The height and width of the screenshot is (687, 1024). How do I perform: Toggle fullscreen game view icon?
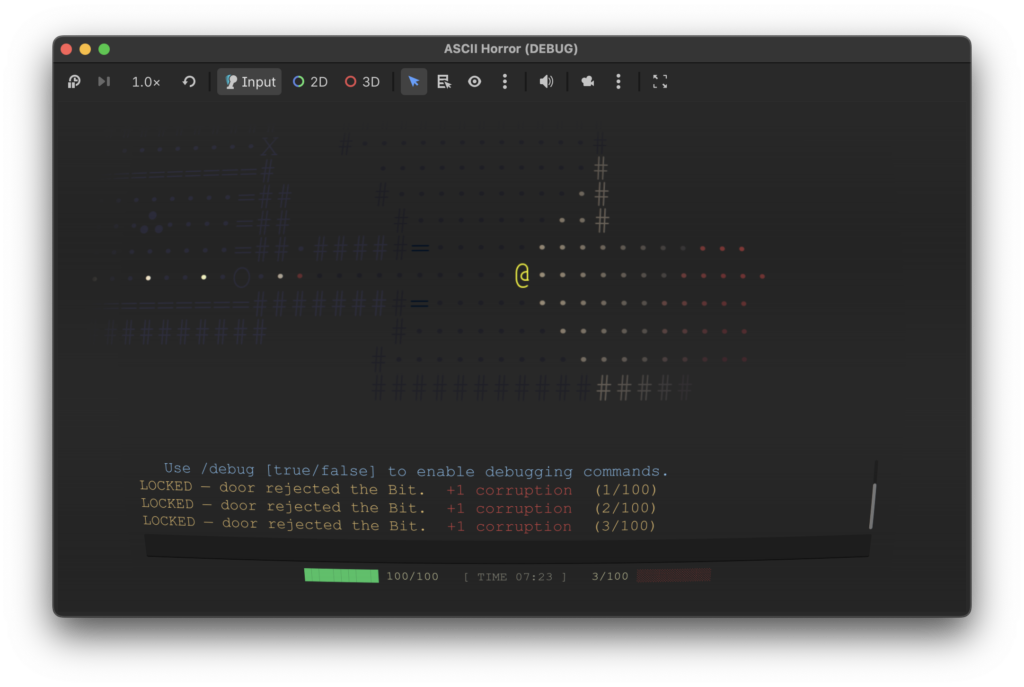click(660, 82)
